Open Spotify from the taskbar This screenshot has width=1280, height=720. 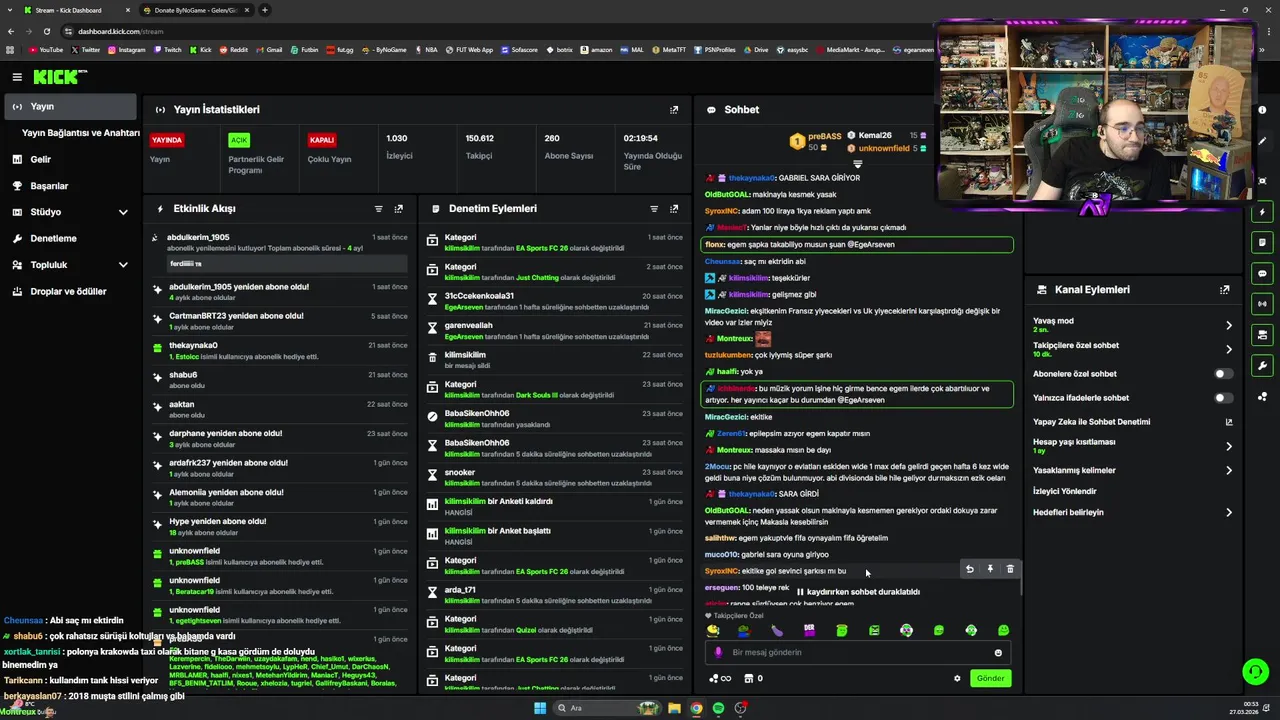point(718,708)
